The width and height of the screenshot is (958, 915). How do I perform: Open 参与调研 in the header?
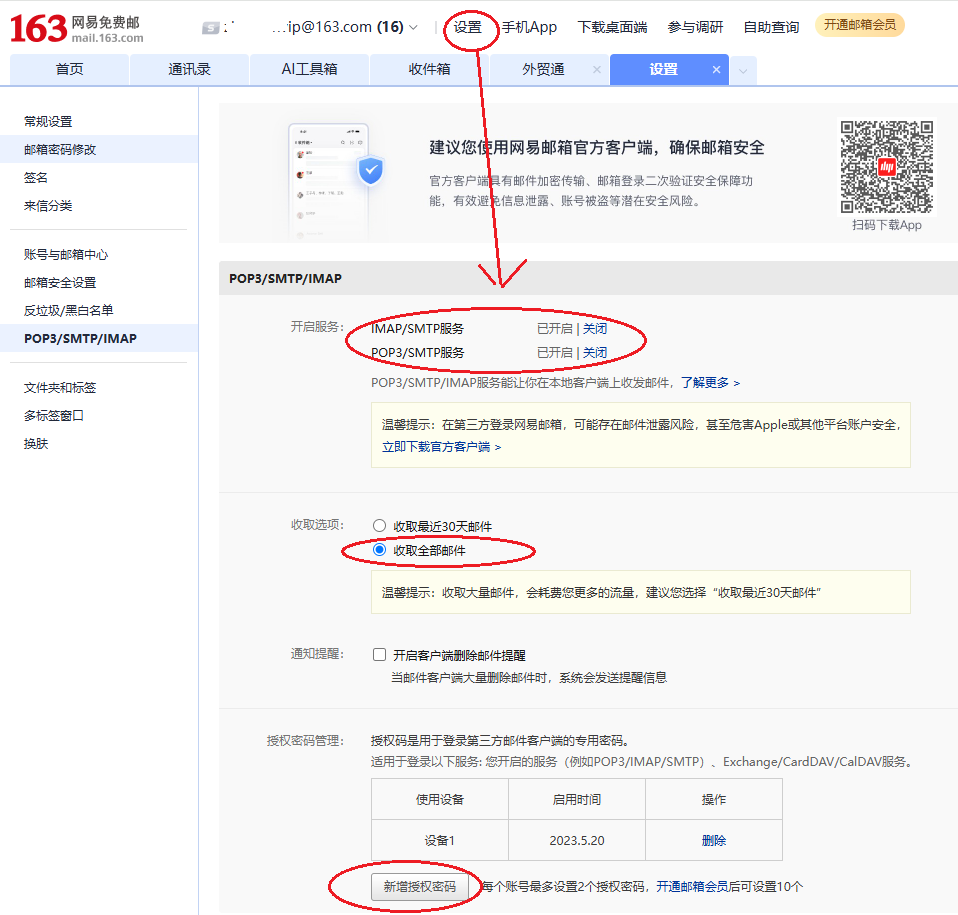[695, 27]
